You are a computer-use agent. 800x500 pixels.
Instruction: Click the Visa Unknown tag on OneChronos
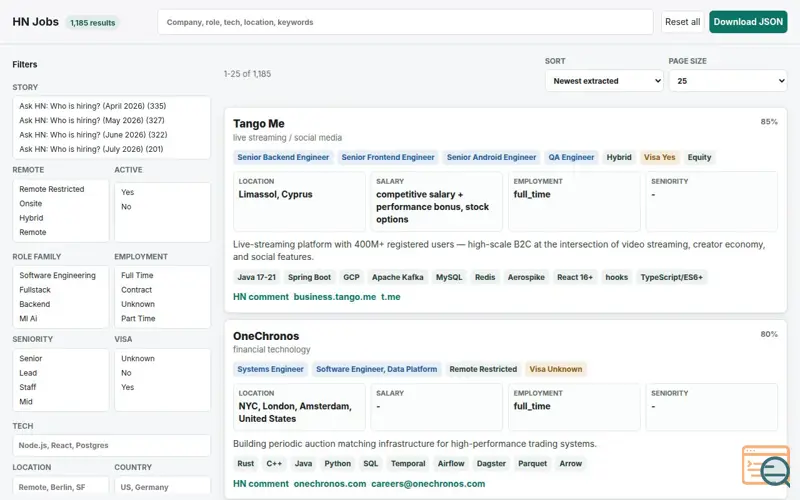coord(556,369)
